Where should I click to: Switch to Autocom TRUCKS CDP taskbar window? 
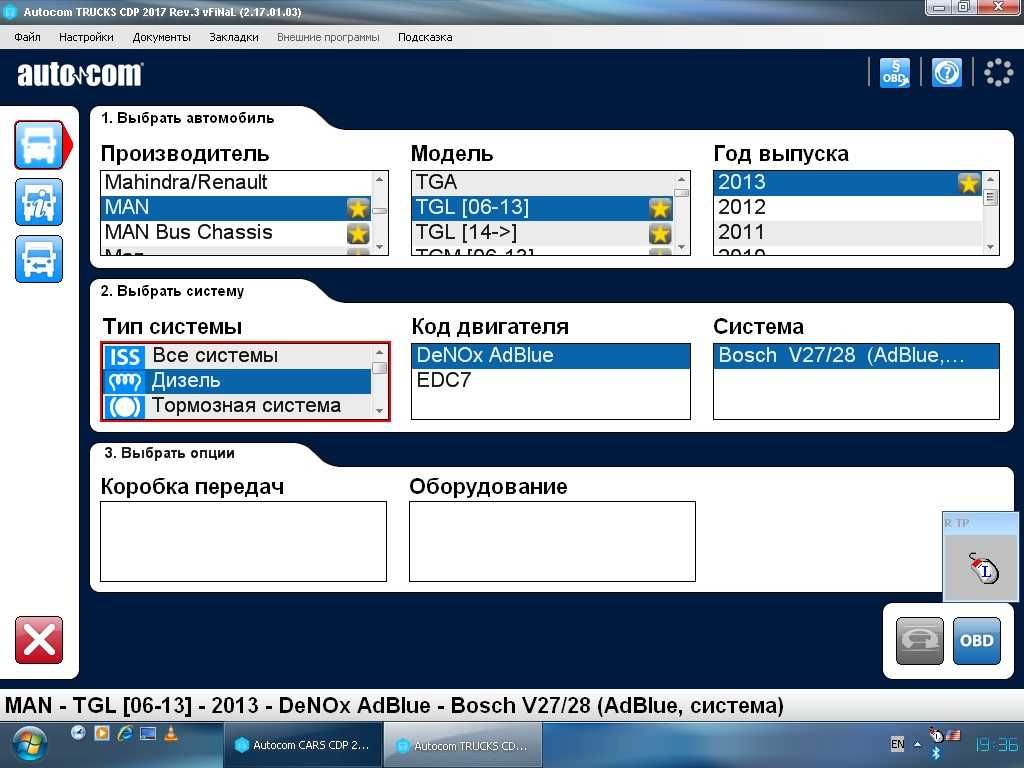pyautogui.click(x=463, y=745)
